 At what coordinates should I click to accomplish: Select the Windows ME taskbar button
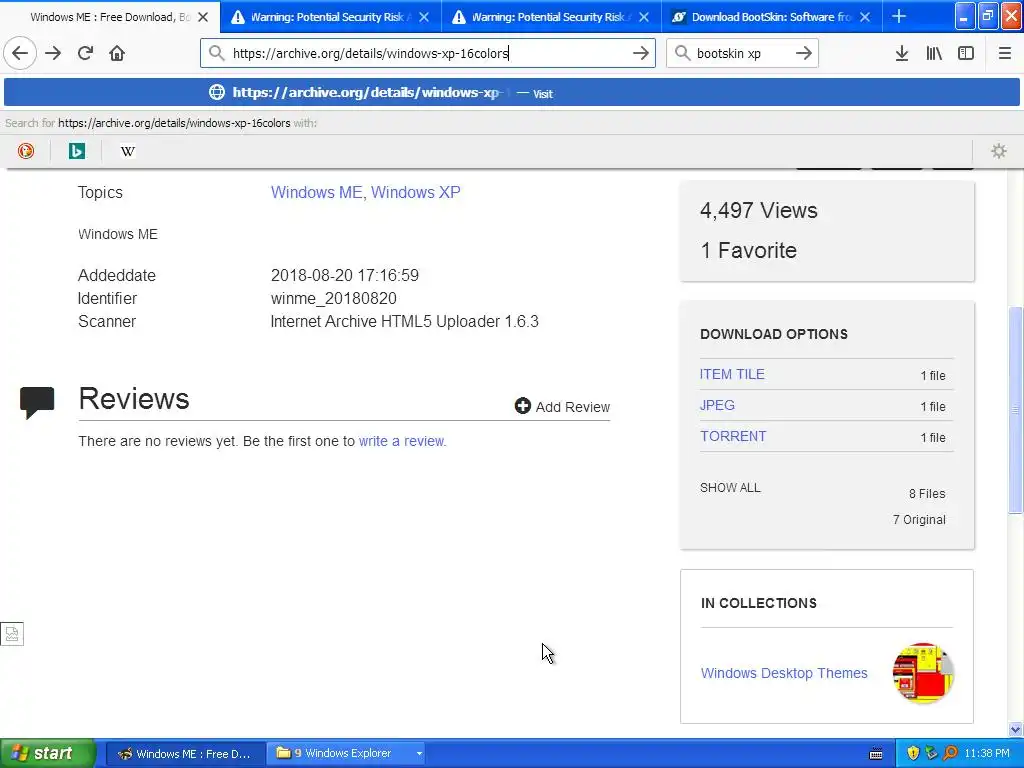coord(185,754)
